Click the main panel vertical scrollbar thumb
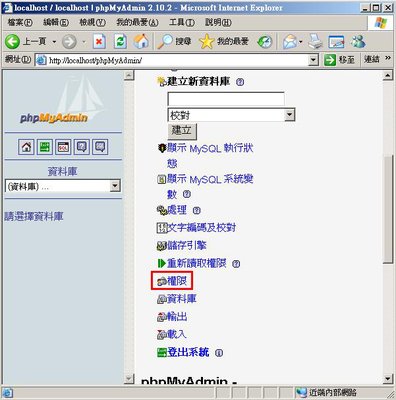The height and width of the screenshot is (400, 396). (387, 209)
